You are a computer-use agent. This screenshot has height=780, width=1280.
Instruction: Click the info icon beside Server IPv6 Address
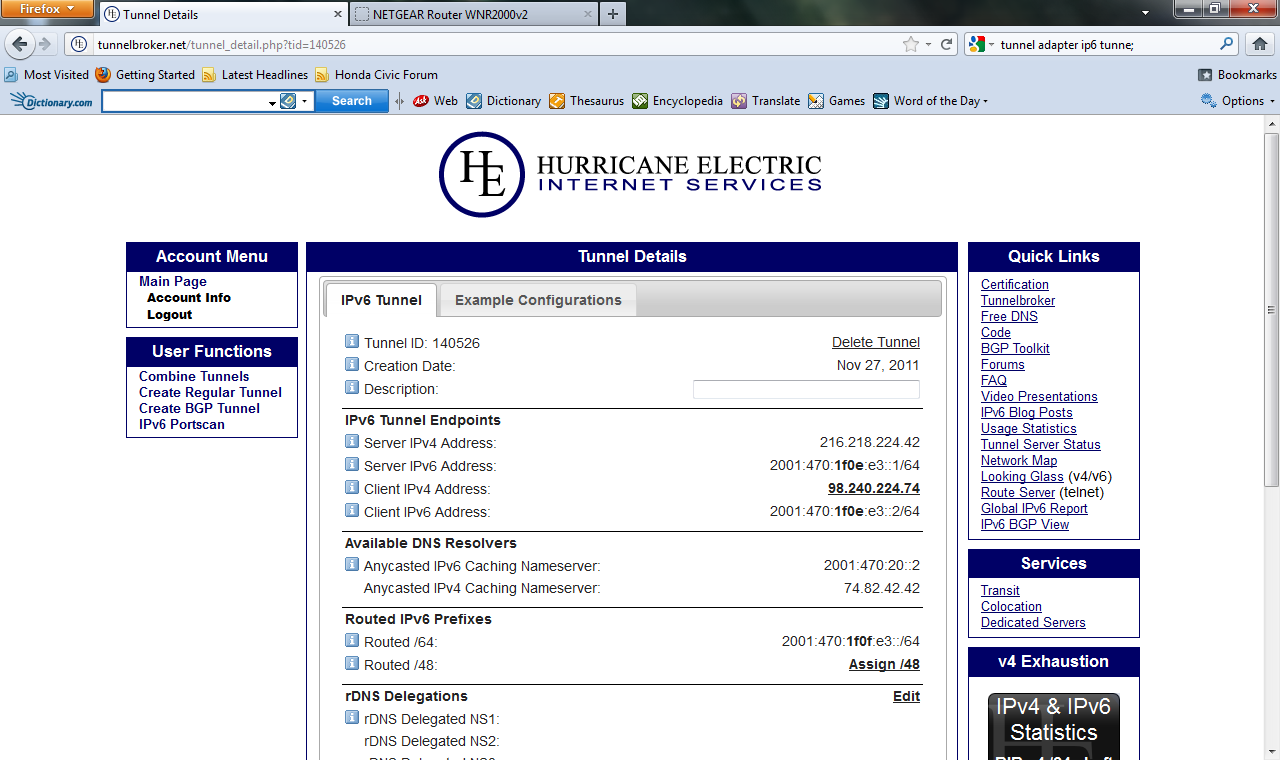click(352, 464)
